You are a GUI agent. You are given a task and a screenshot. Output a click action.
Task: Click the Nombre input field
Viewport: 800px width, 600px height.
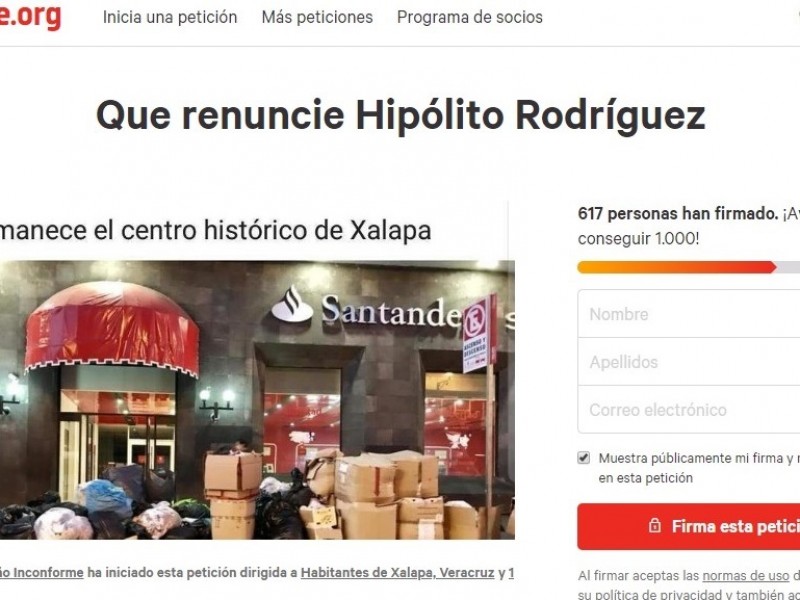[689, 314]
